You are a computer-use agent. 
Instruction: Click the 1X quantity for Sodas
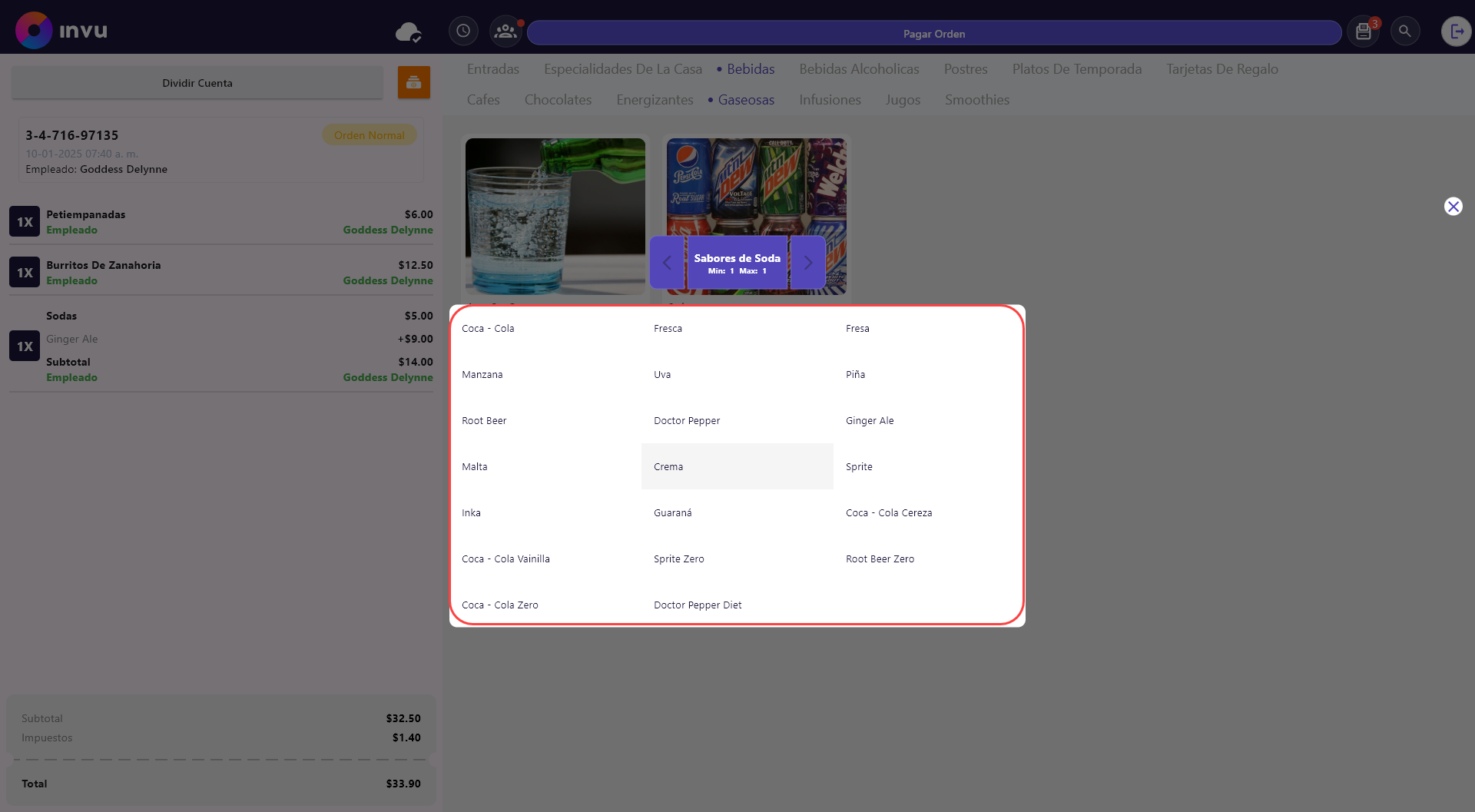click(25, 346)
